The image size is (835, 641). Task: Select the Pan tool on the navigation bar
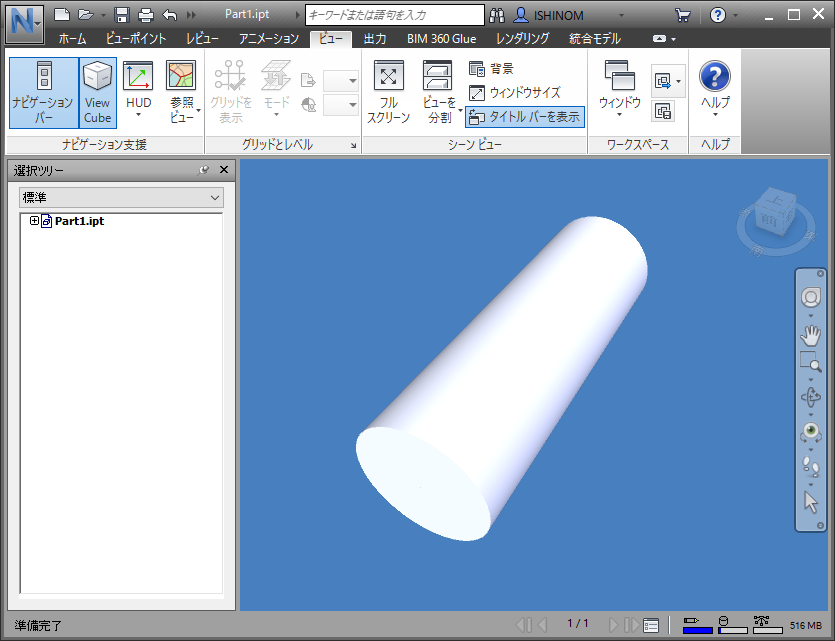coord(810,334)
